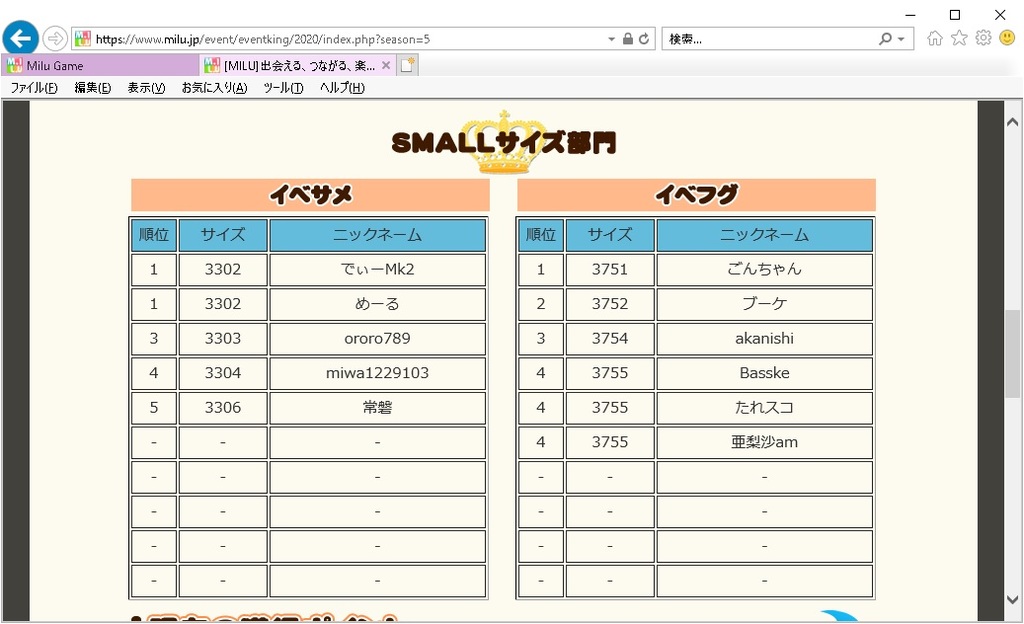Click the browser back arrow button
This screenshot has width=1024, height=624.
[20, 38]
